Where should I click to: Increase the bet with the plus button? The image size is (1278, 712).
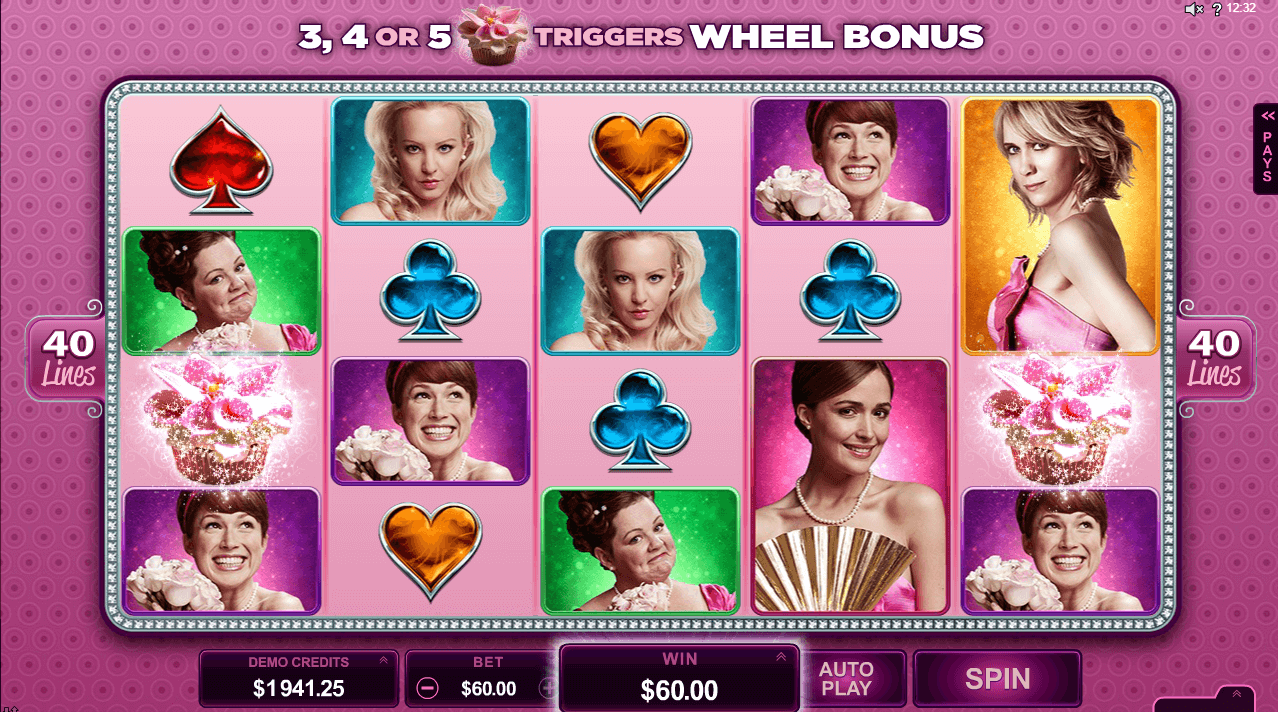coord(546,688)
